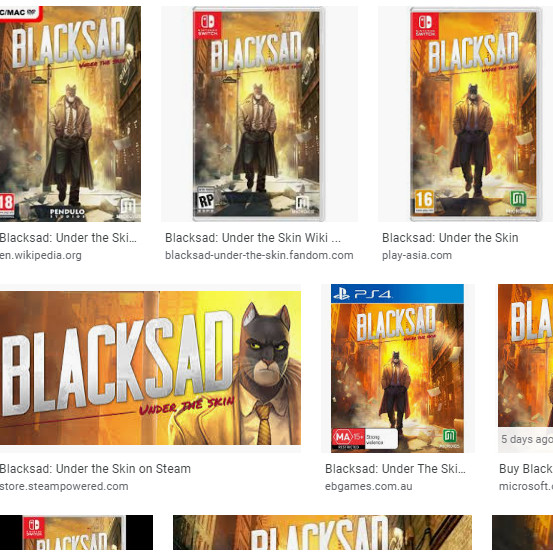Open the wide Steam Blacksad banner image
The width and height of the screenshot is (553, 553).
pyautogui.click(x=150, y=368)
